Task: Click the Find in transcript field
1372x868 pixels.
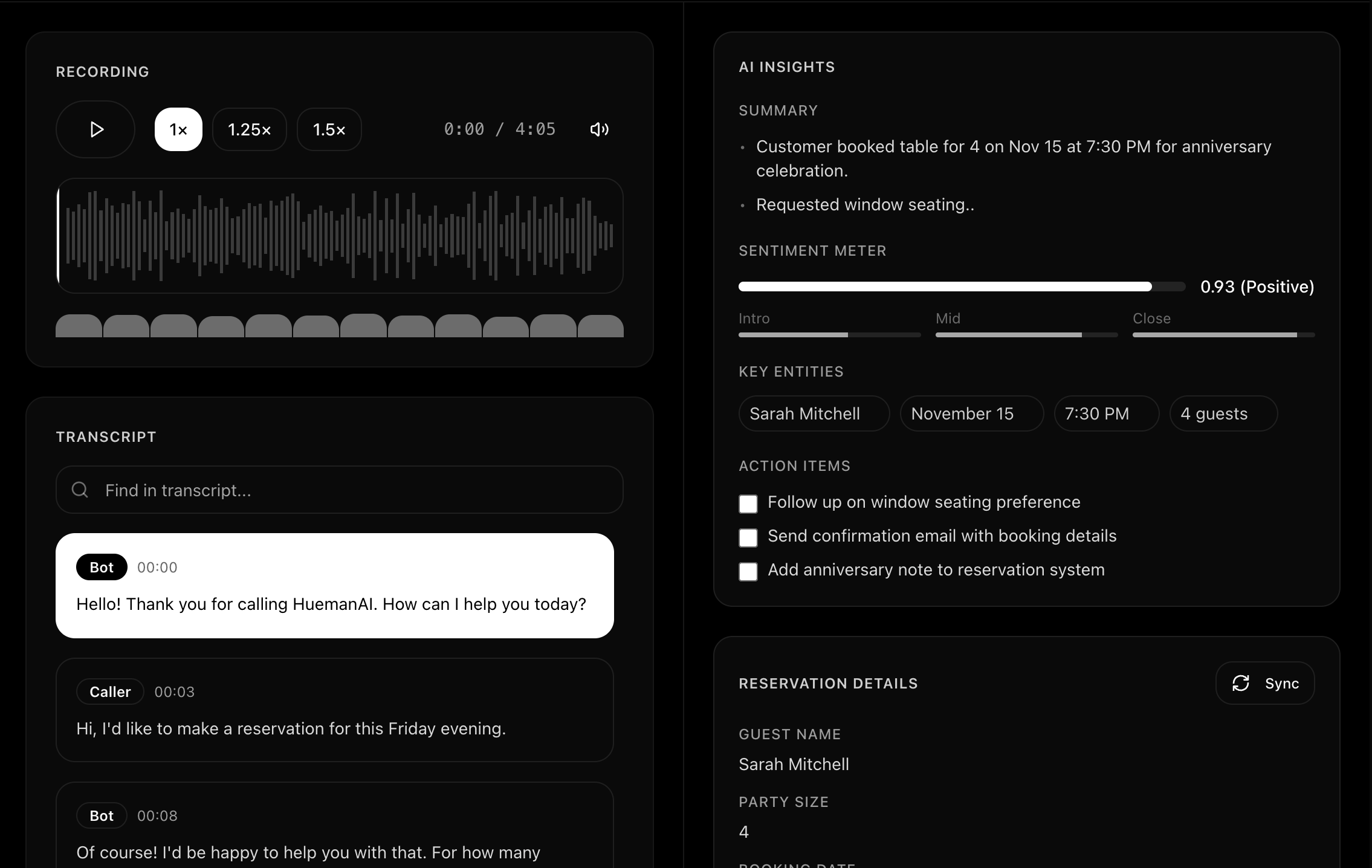Action: (x=338, y=490)
